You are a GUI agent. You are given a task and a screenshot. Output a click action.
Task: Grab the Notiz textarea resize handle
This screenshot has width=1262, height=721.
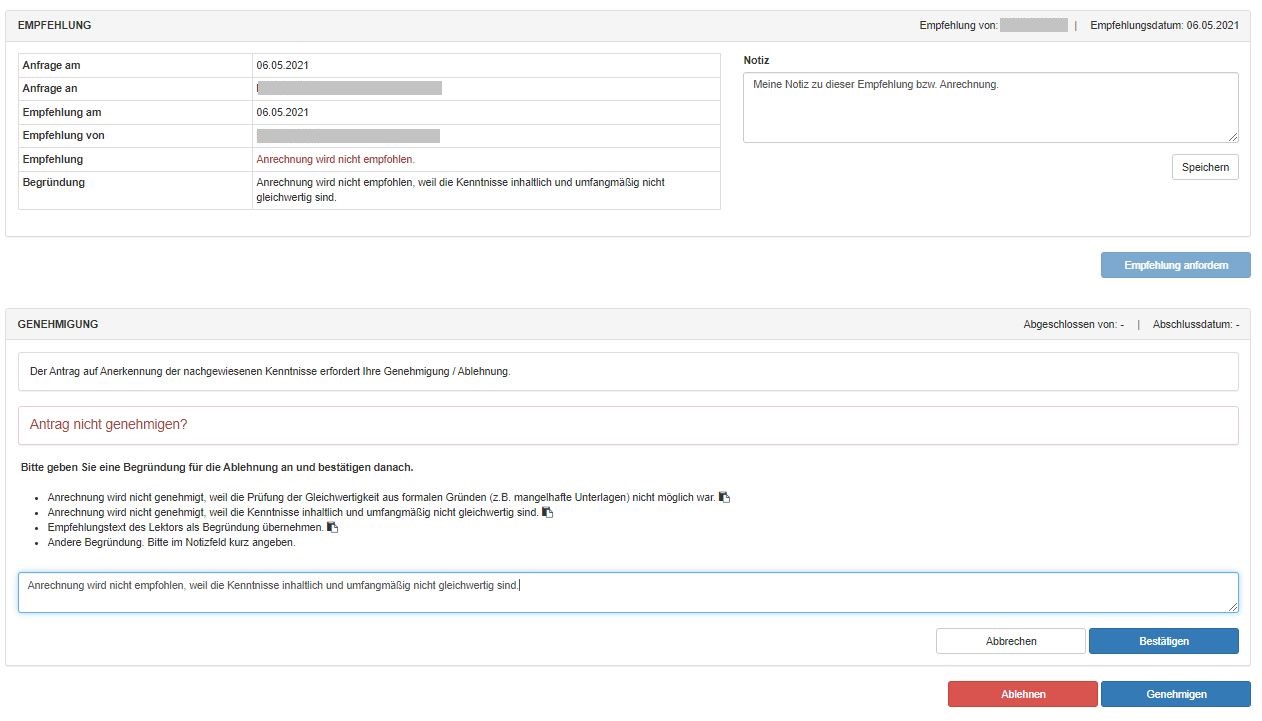[x=1232, y=136]
